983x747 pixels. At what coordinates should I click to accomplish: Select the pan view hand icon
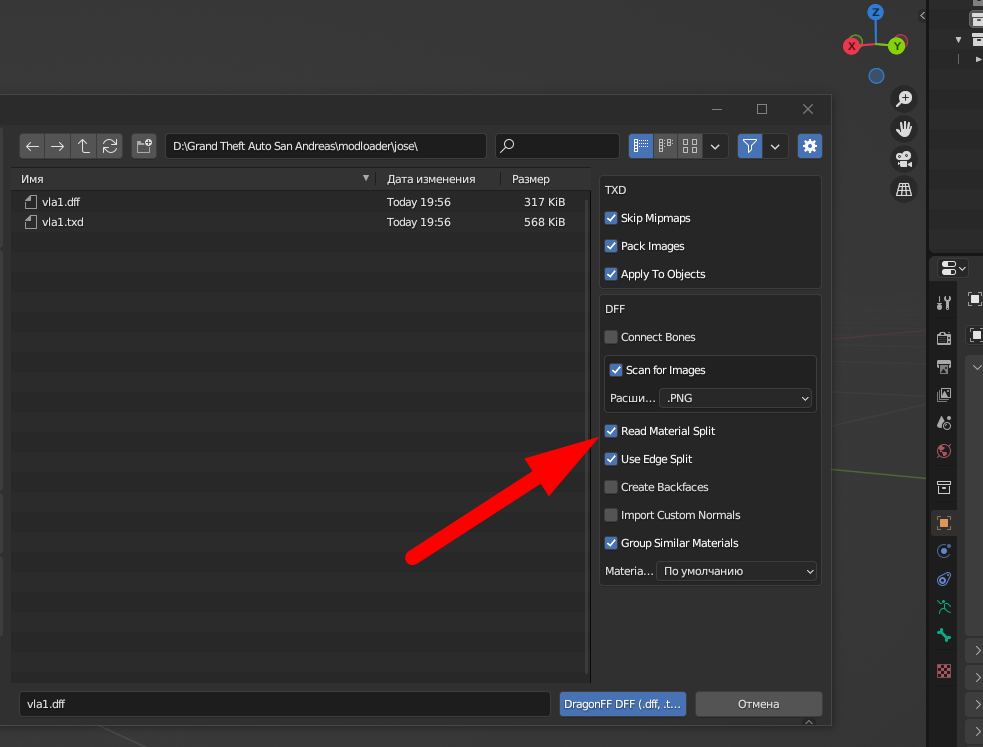click(x=904, y=129)
